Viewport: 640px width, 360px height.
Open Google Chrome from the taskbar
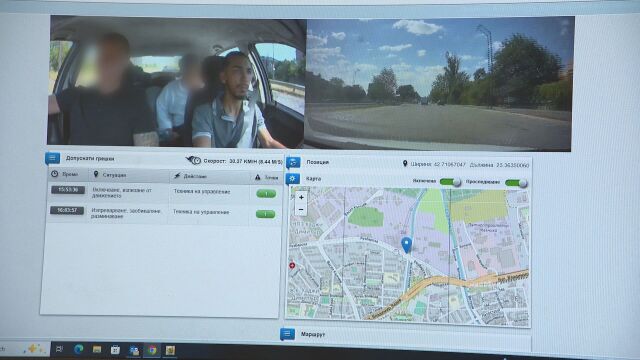(x=152, y=350)
